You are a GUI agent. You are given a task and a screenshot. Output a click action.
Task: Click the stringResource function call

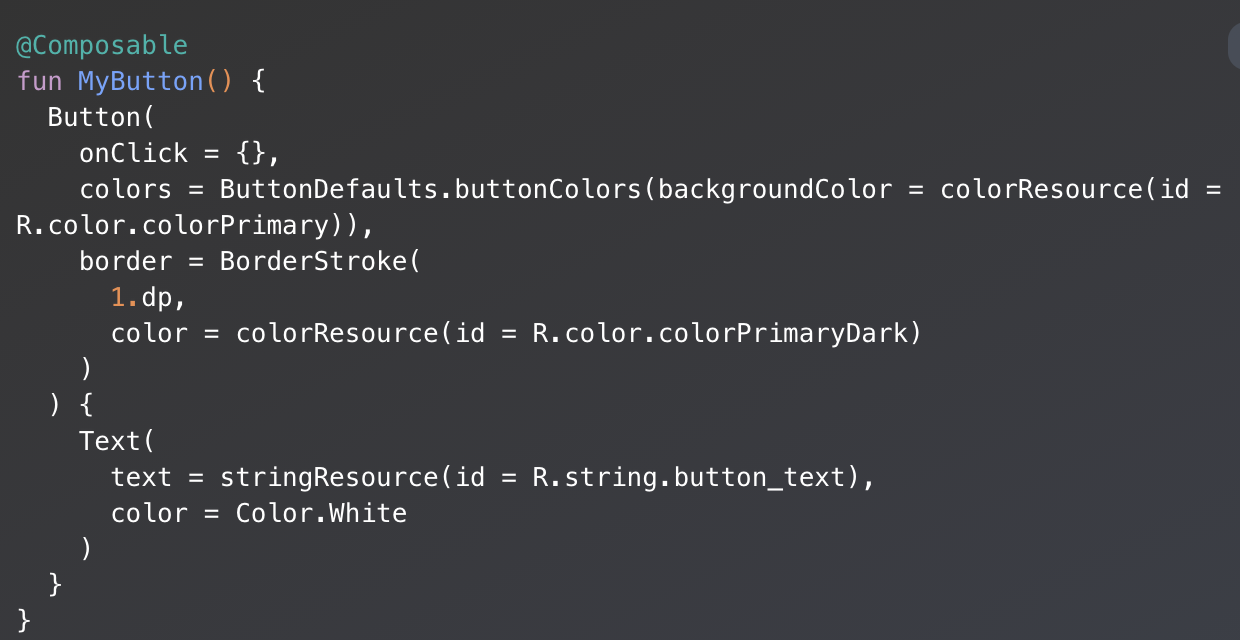[x=328, y=477]
